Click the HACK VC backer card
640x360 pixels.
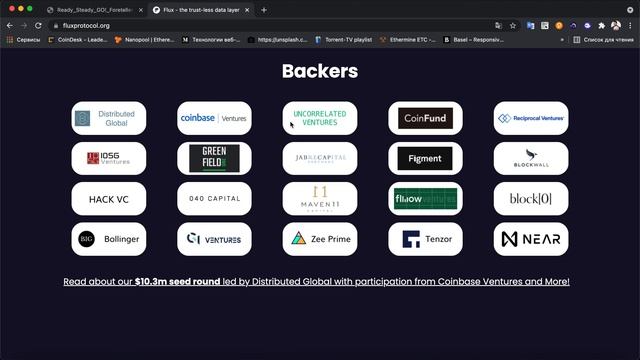(x=109, y=199)
